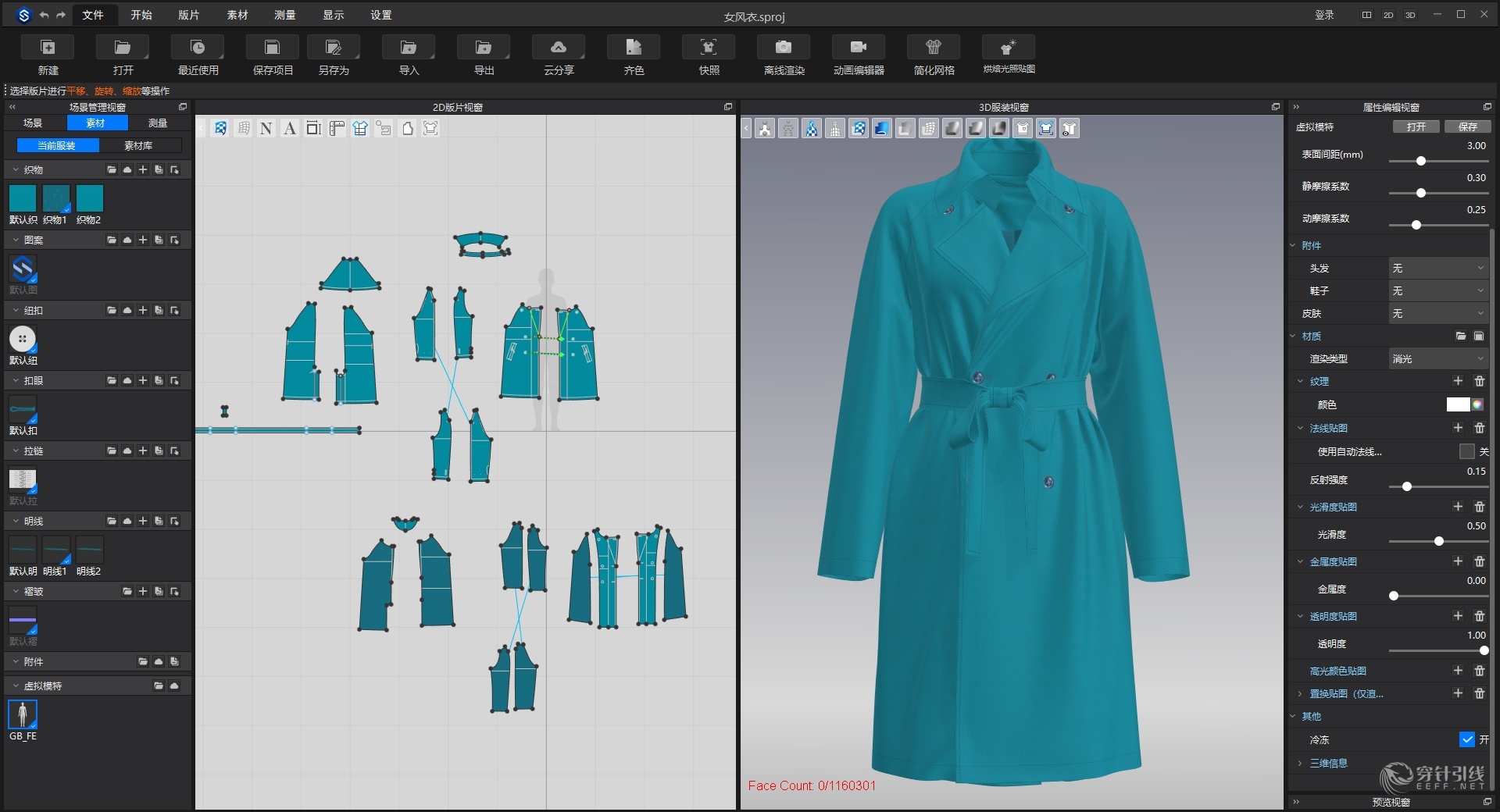Select the GB_FE avatar thumbnail

[x=22, y=715]
